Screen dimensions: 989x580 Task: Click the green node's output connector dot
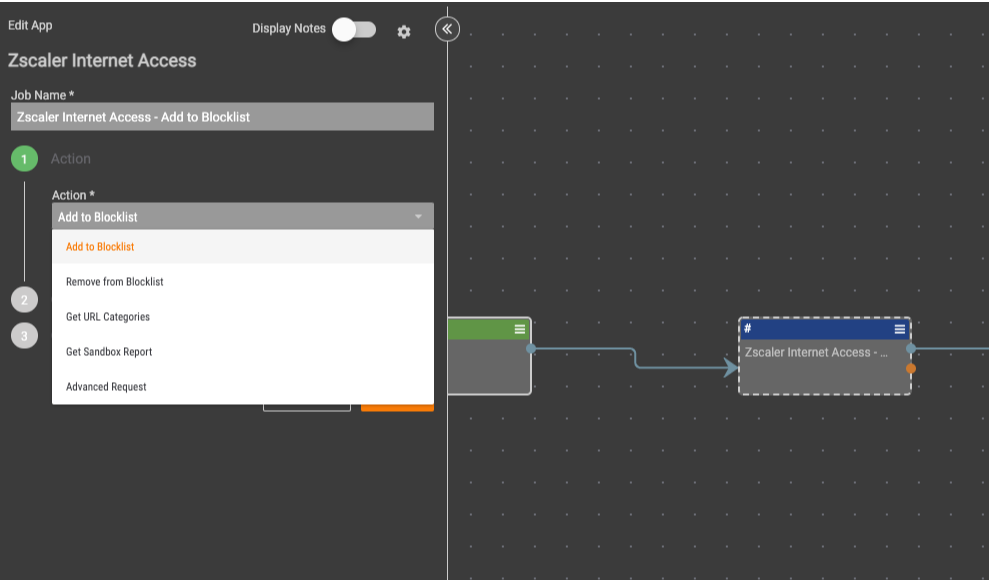point(531,349)
